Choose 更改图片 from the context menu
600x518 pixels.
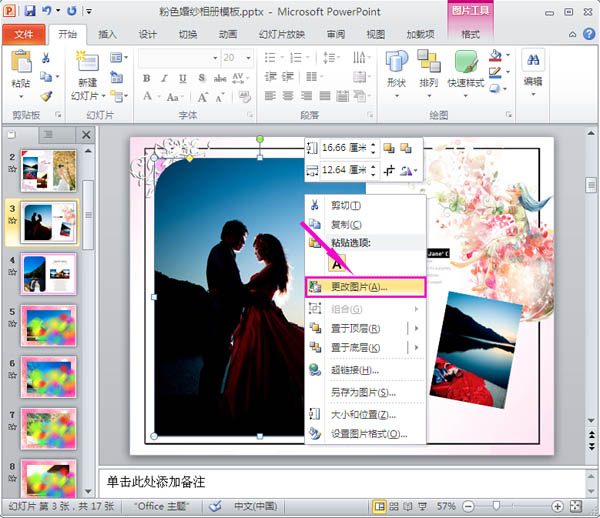pyautogui.click(x=364, y=286)
